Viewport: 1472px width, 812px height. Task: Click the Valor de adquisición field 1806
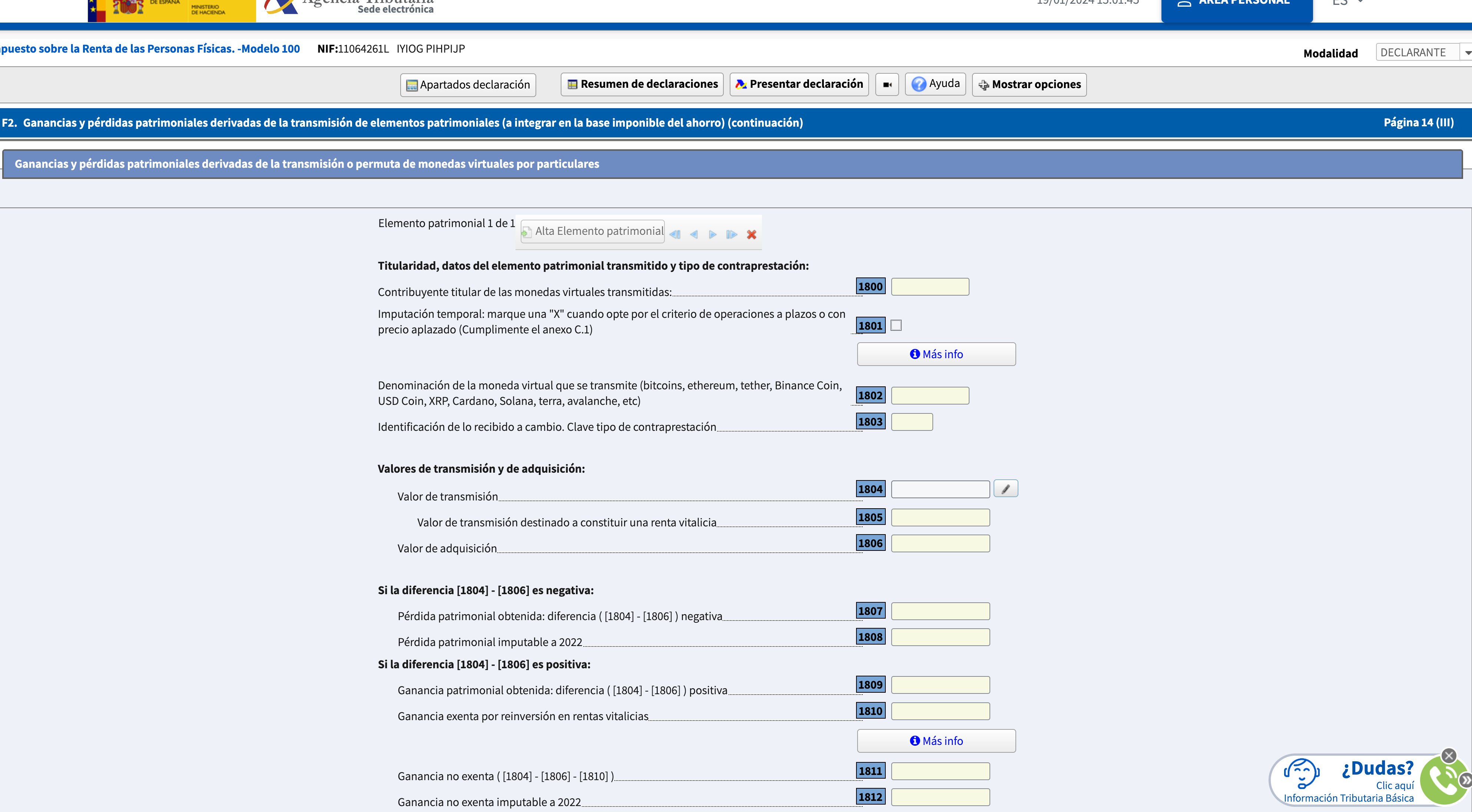pos(940,543)
